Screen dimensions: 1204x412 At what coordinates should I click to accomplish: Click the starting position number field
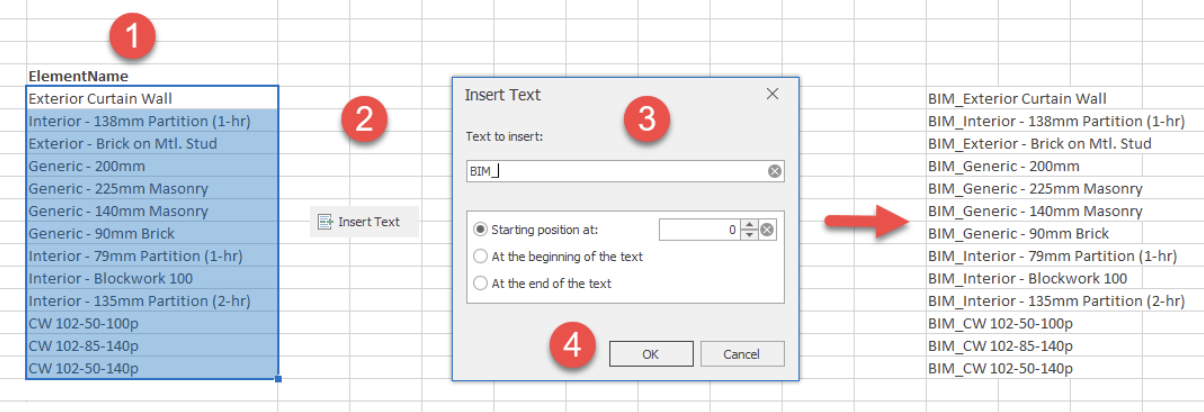tap(700, 230)
